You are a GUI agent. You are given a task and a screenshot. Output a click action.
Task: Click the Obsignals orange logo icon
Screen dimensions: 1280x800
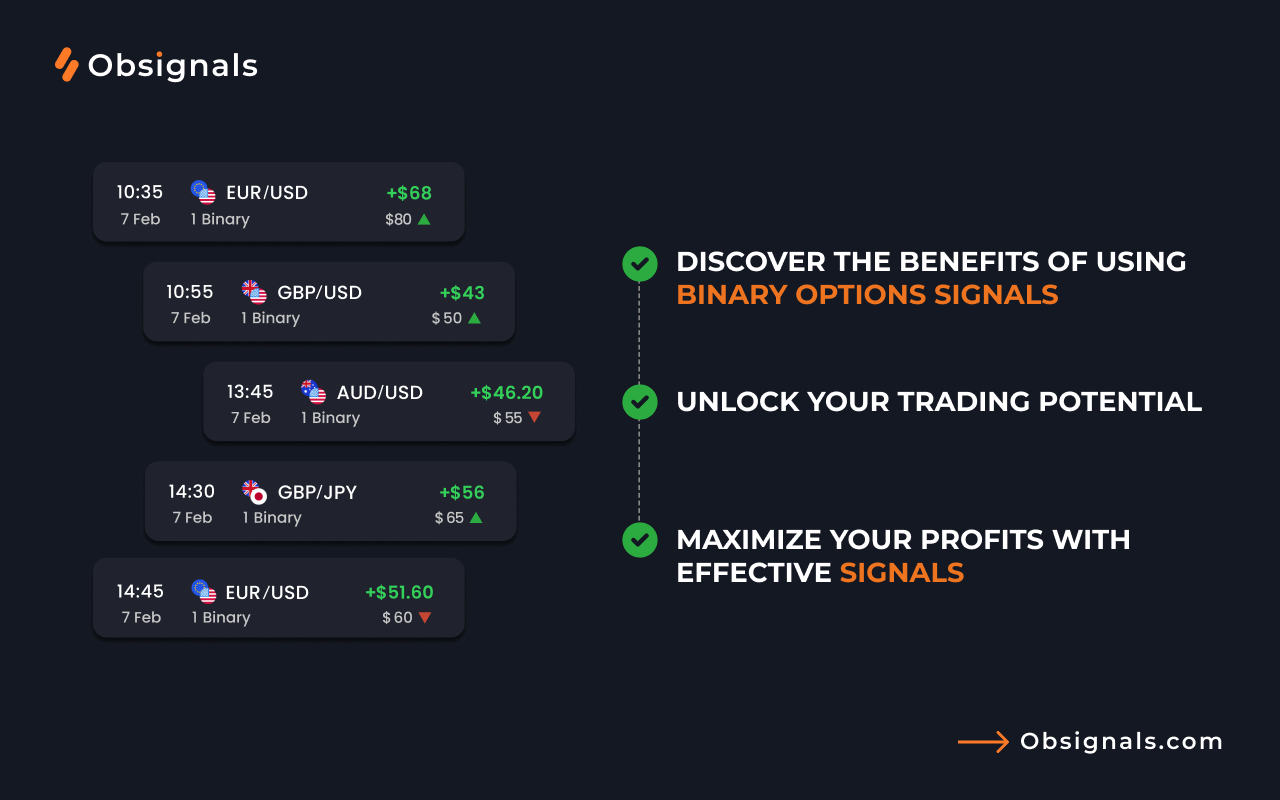67,64
